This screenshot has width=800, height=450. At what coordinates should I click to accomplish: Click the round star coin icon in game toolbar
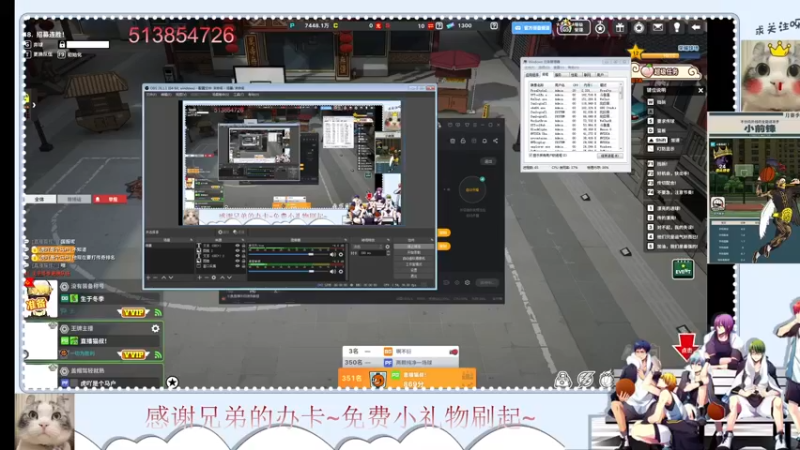click(x=638, y=28)
